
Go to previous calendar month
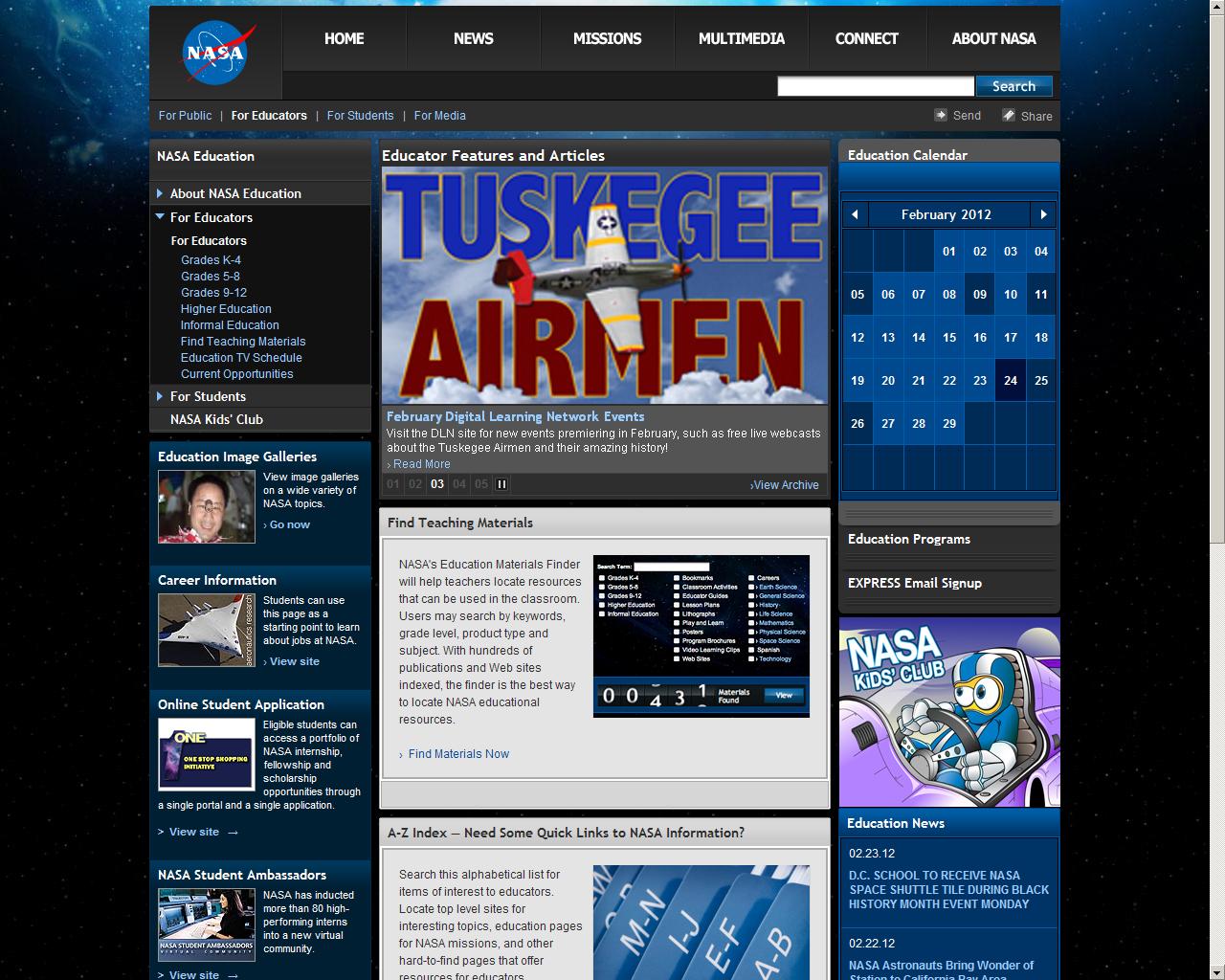(x=855, y=214)
